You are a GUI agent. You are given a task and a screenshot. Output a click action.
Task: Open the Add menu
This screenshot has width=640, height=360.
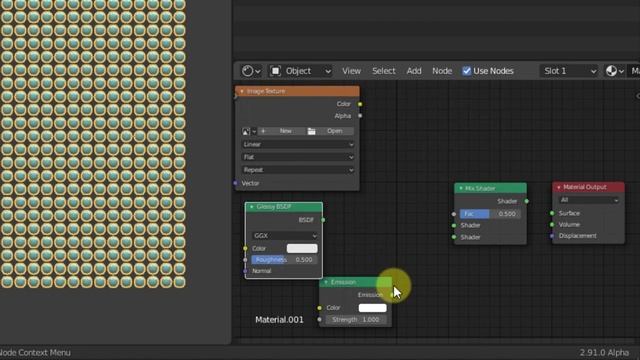point(414,71)
